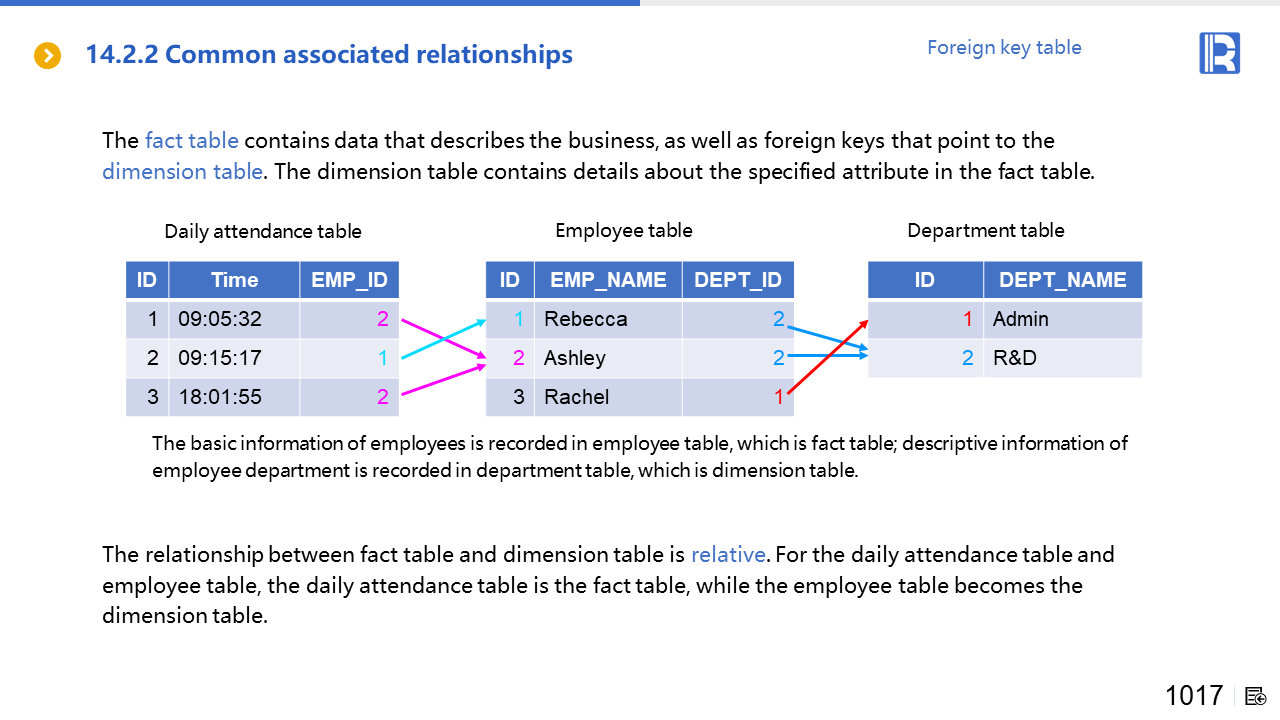Open the Foreign key table link
This screenshot has height=720, width=1280.
tap(1004, 47)
